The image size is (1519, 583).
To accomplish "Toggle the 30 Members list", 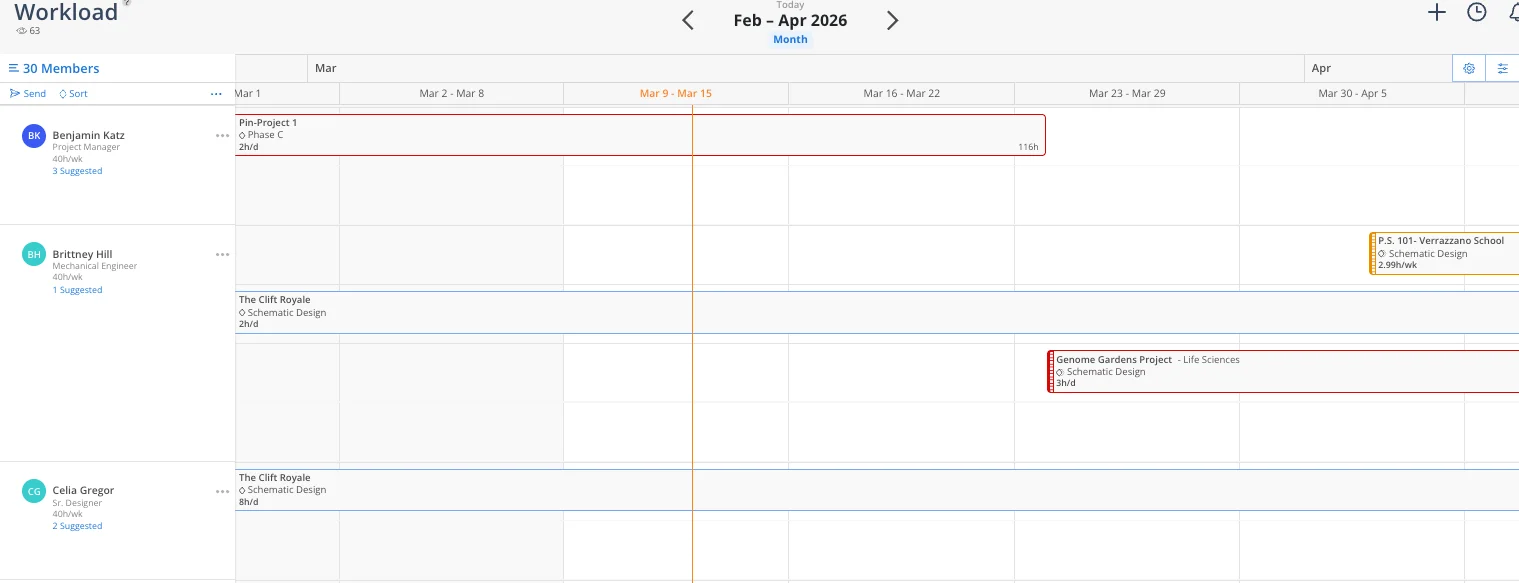I will click(54, 68).
